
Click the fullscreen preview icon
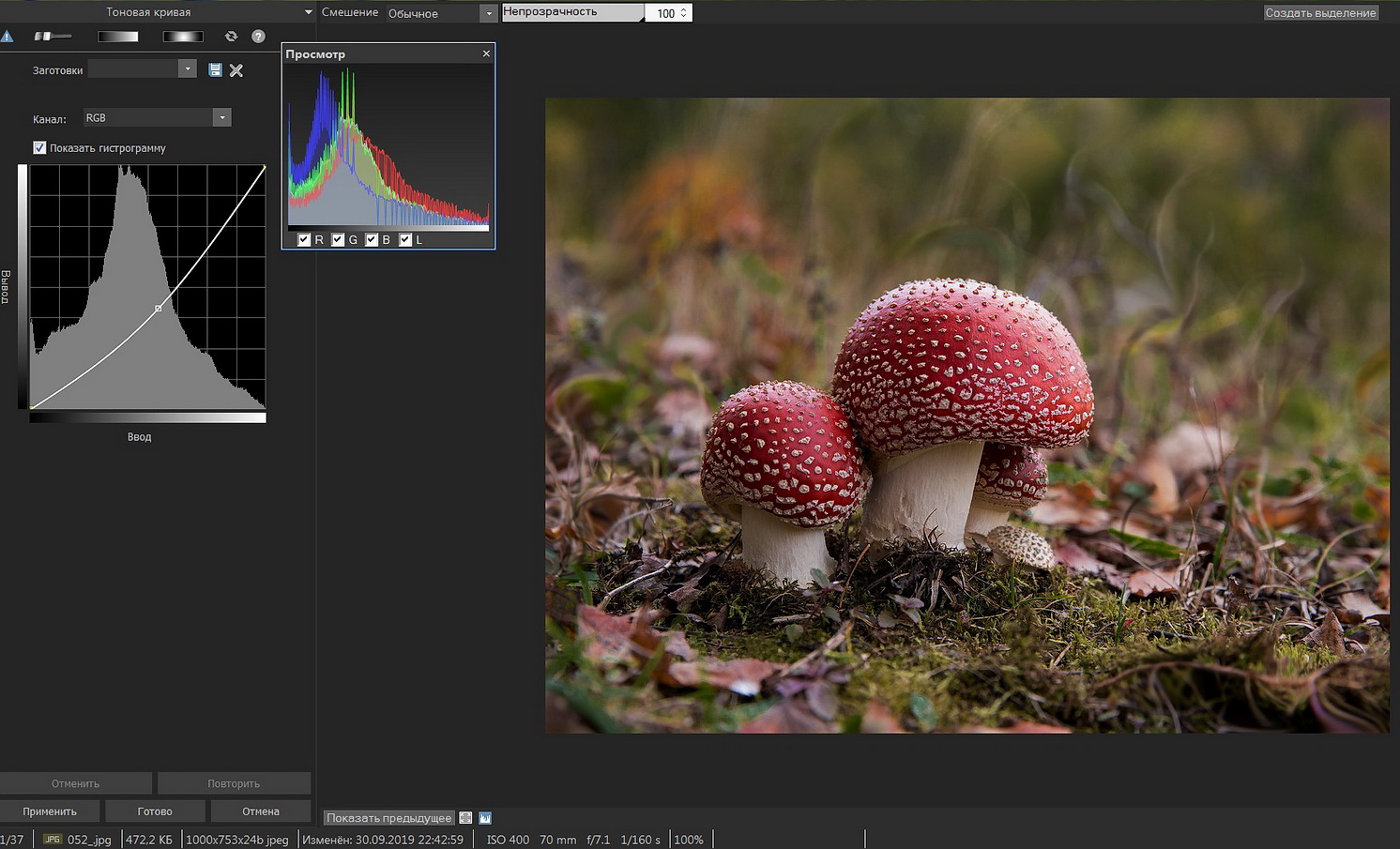[x=465, y=818]
